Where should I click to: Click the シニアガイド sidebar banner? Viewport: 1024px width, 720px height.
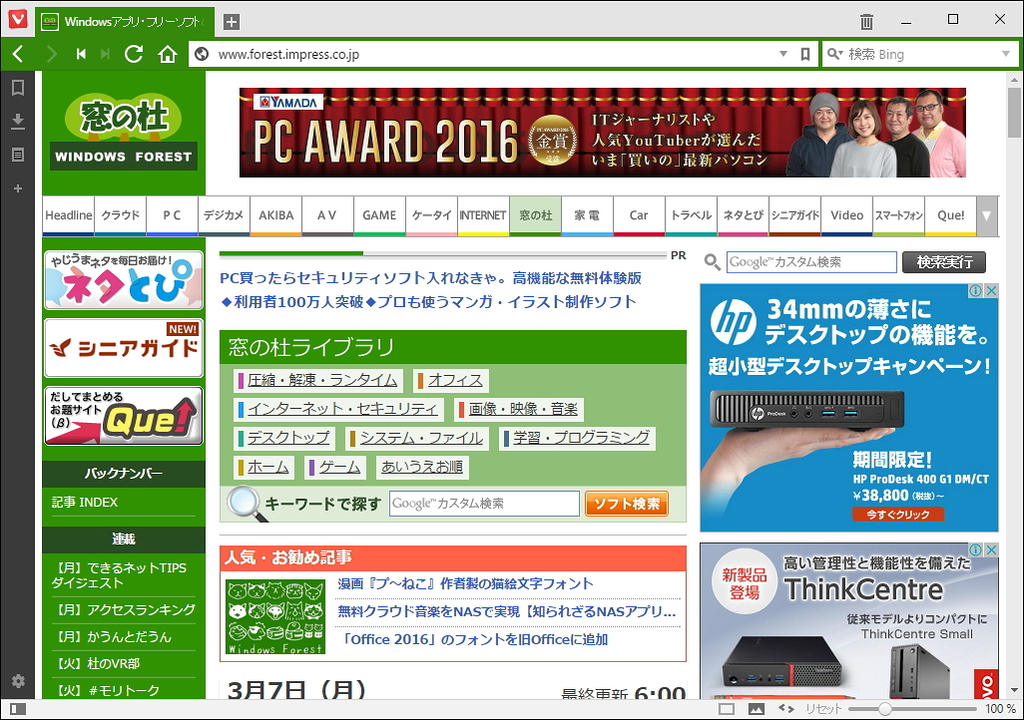pos(123,348)
